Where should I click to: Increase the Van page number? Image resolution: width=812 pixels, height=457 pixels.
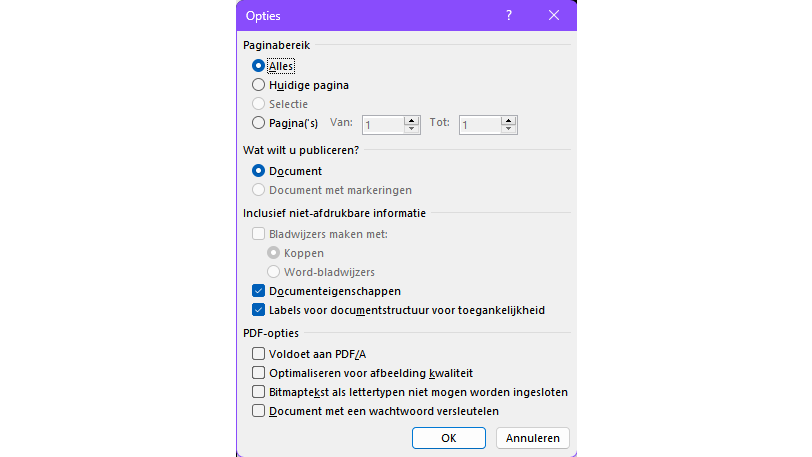click(x=411, y=120)
